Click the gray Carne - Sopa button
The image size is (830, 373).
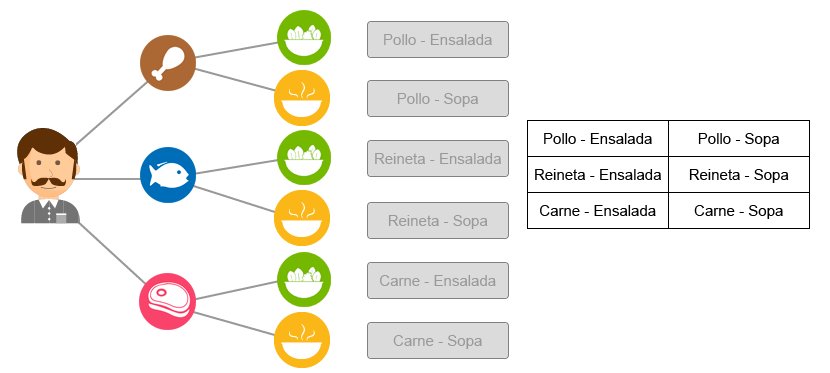click(x=438, y=340)
